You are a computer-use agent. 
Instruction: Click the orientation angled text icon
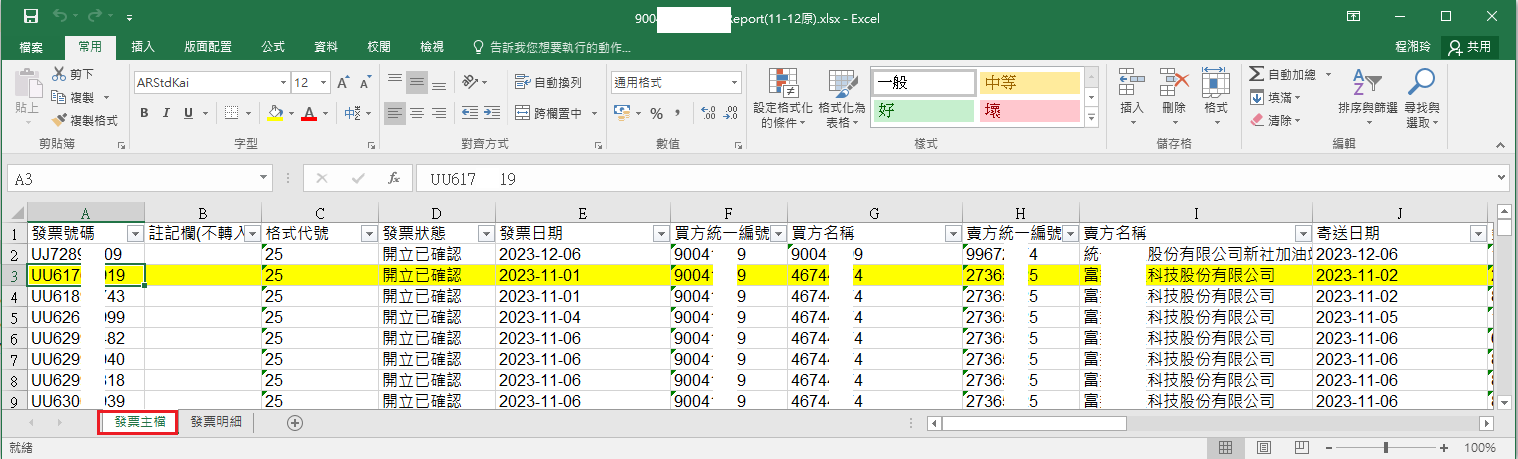click(x=470, y=82)
